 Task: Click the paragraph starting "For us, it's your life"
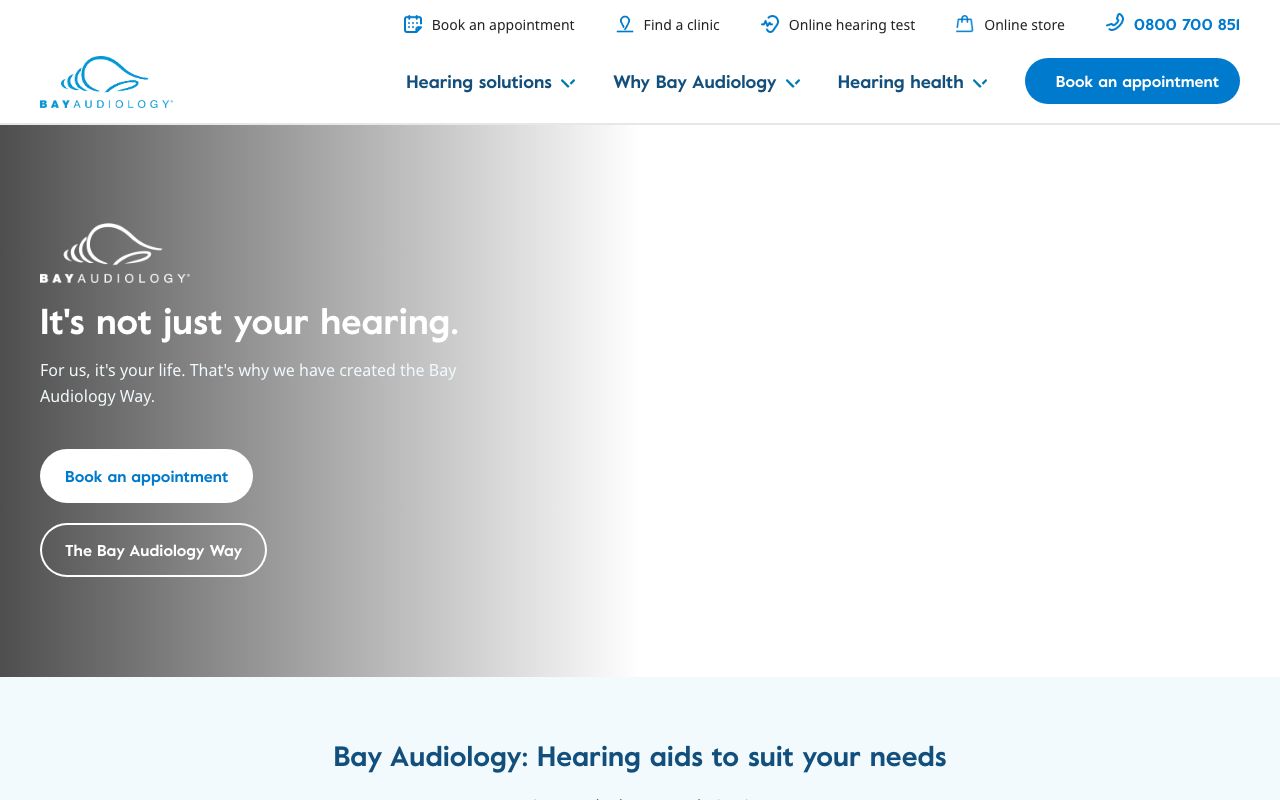(x=248, y=383)
